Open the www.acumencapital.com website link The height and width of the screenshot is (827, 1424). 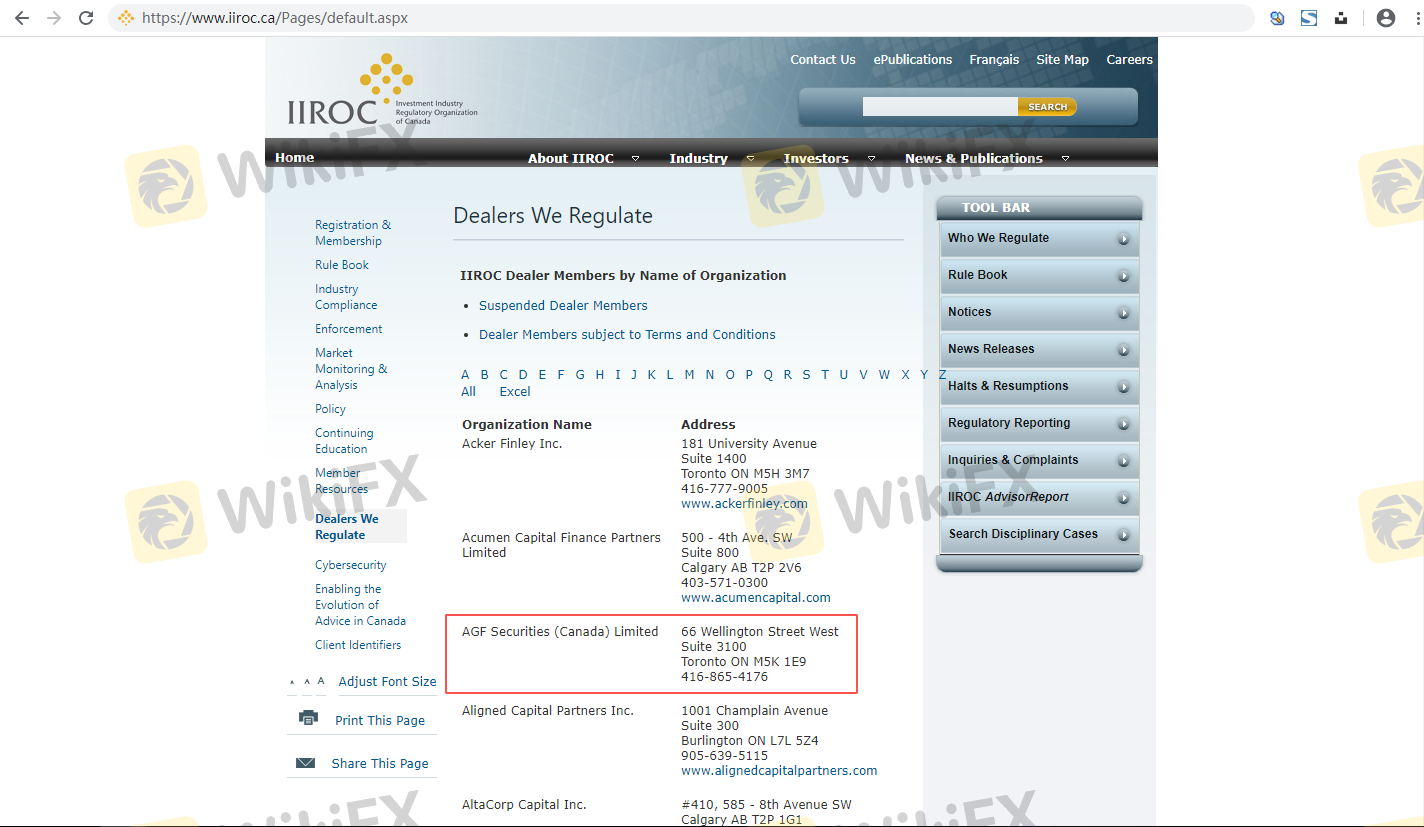pyautogui.click(x=755, y=598)
